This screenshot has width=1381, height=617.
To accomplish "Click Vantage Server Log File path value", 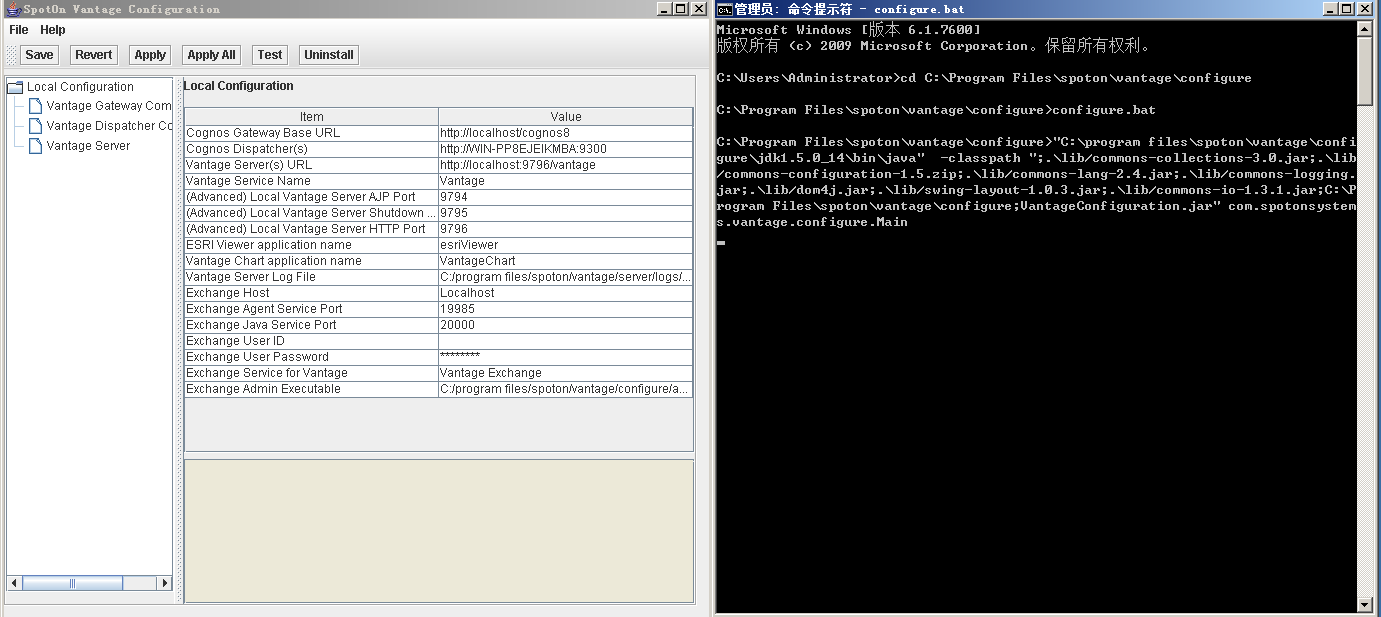I will (566, 277).
